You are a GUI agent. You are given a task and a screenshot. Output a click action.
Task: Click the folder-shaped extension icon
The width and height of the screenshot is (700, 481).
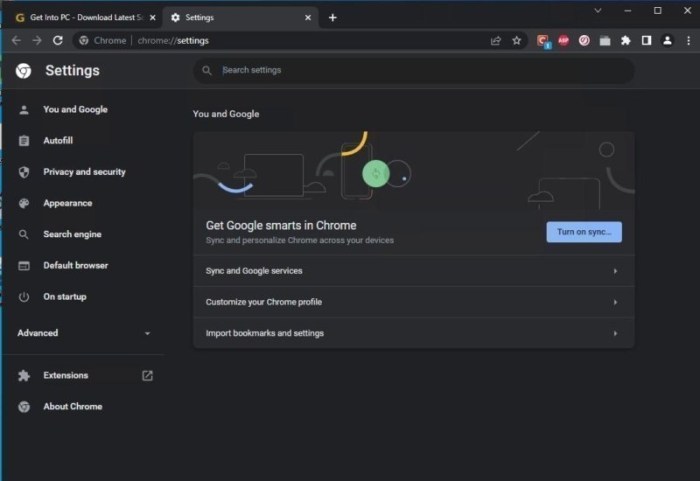605,41
